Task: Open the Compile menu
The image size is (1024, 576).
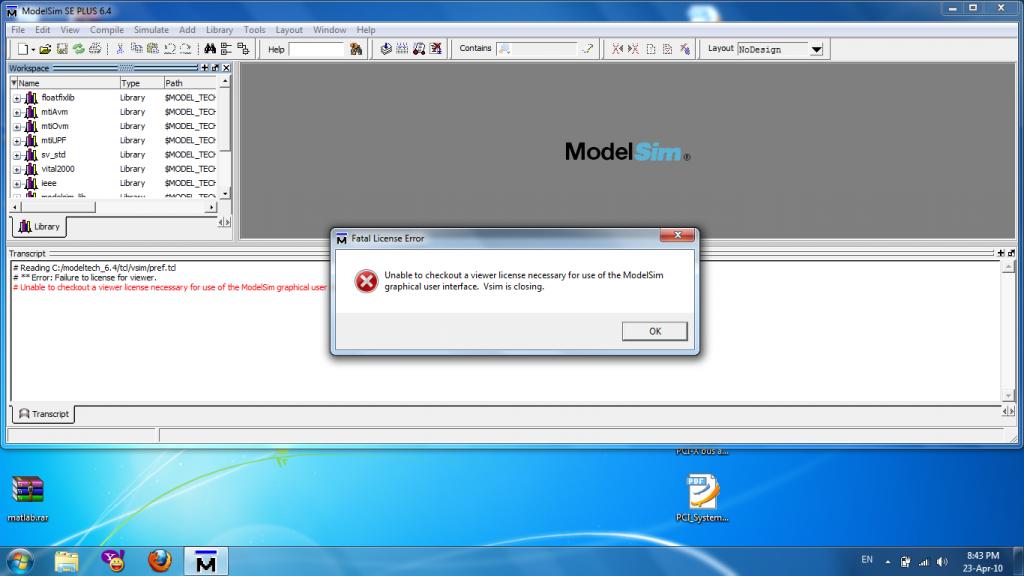Action: [106, 30]
